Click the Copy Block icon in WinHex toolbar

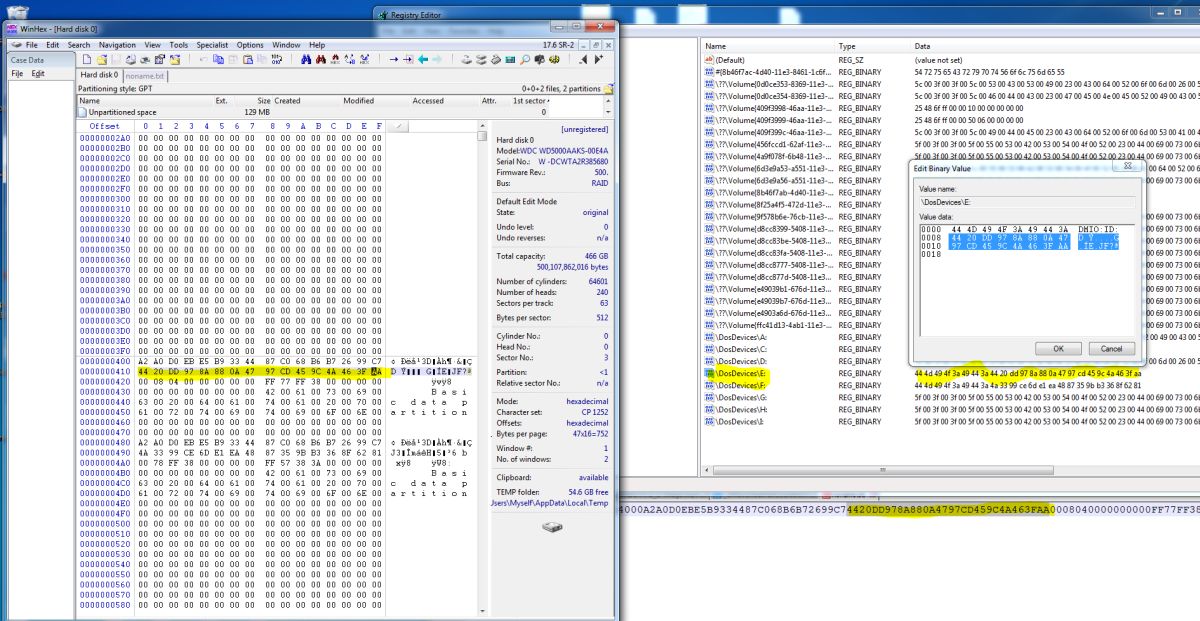click(218, 60)
